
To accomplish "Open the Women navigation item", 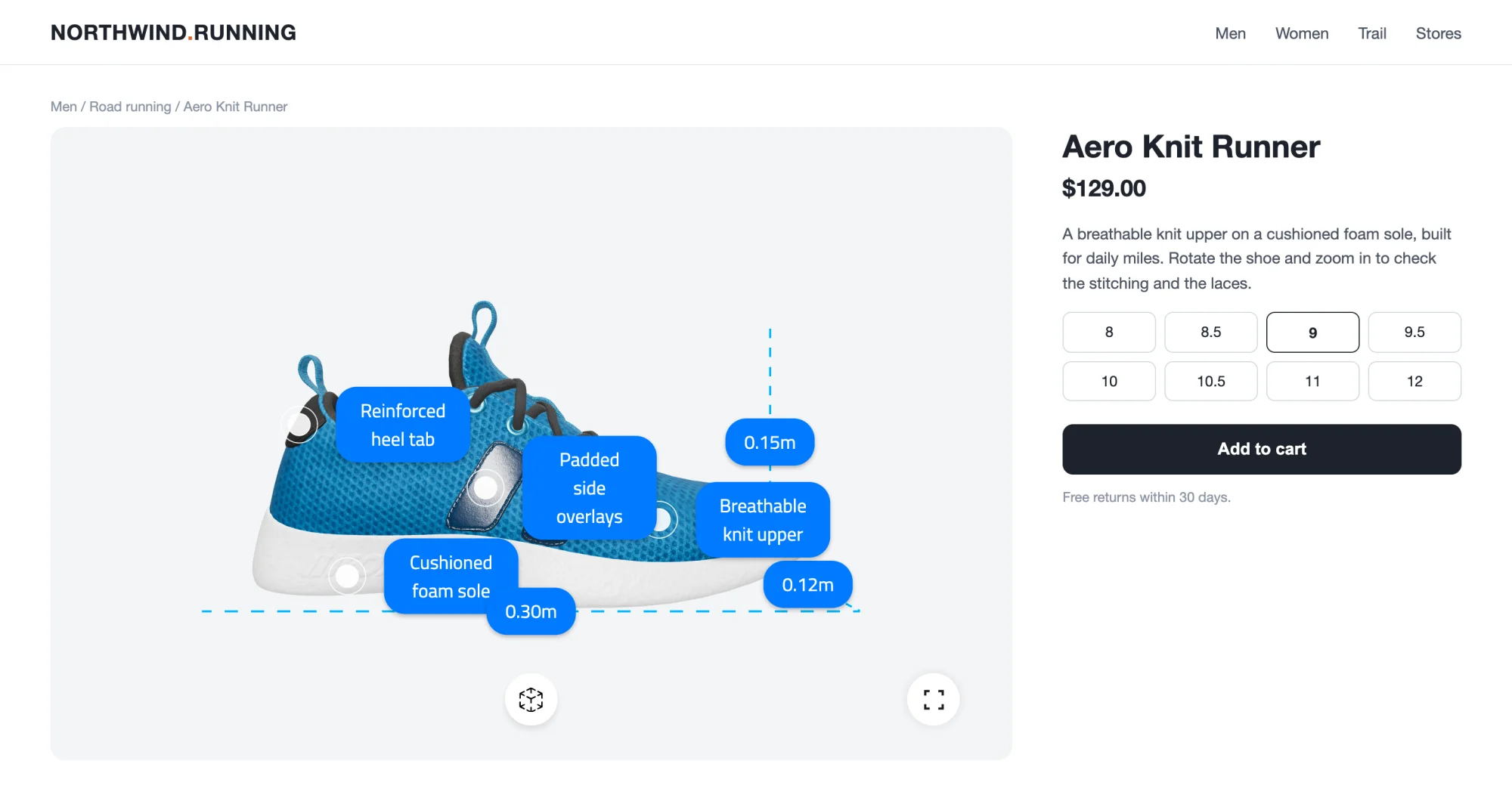I will tap(1301, 33).
